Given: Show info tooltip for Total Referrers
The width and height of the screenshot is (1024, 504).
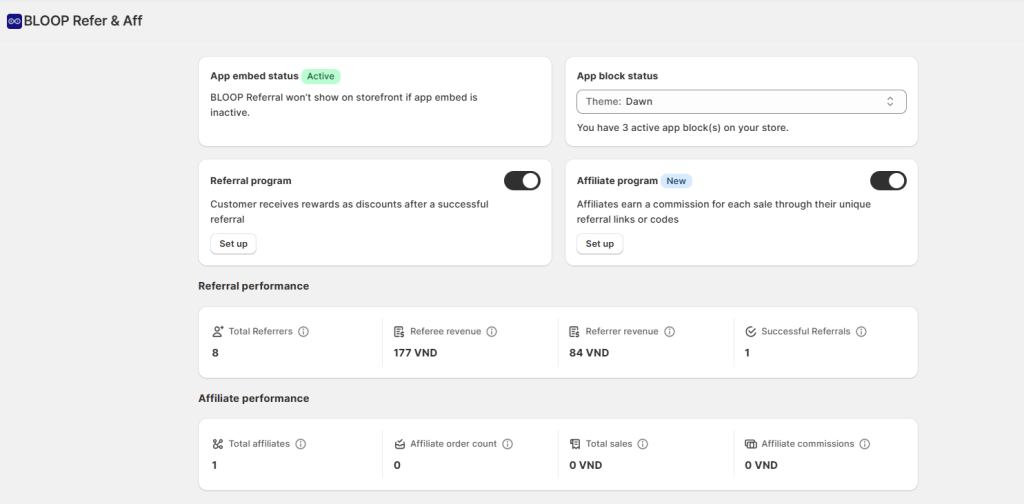Looking at the screenshot, I should pyautogui.click(x=303, y=332).
